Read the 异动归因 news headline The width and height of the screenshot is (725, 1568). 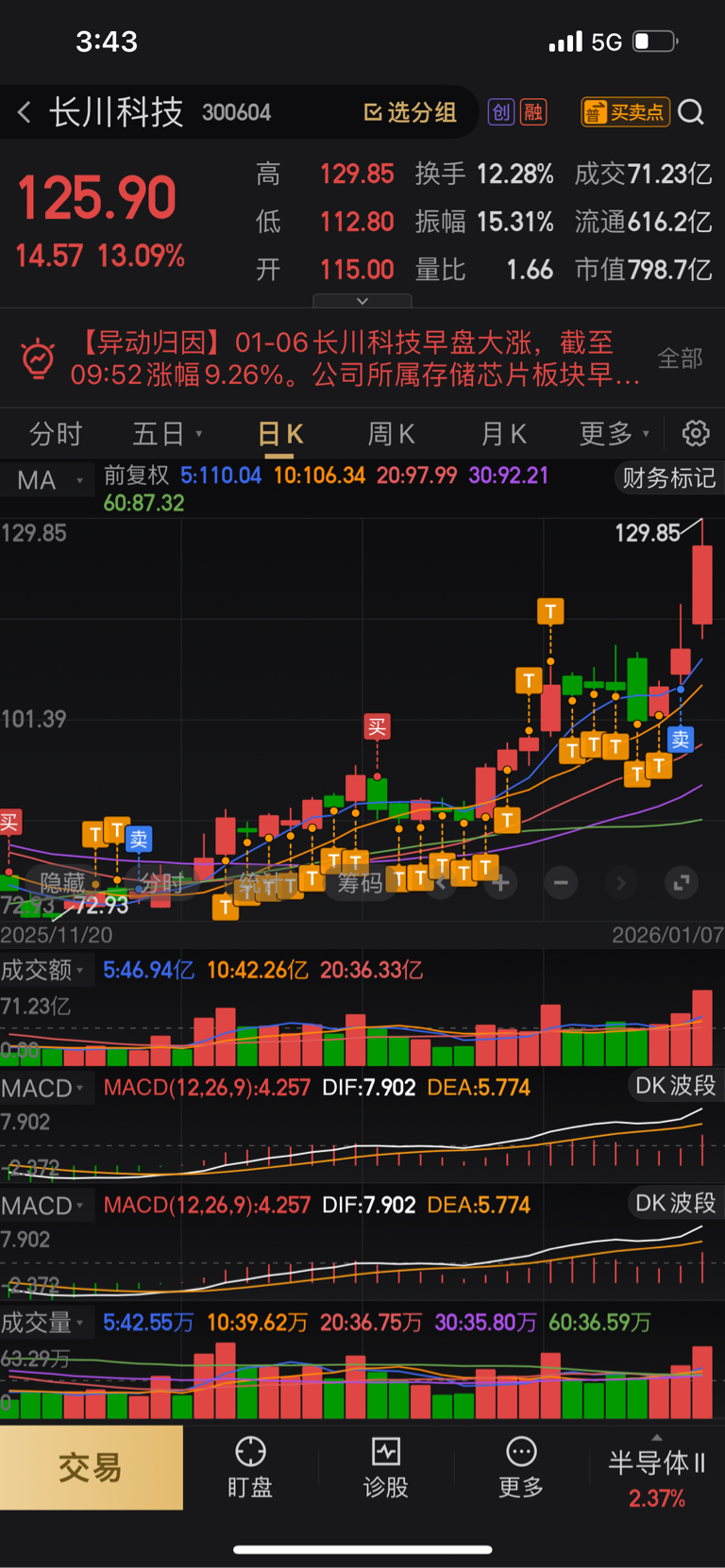(x=356, y=359)
